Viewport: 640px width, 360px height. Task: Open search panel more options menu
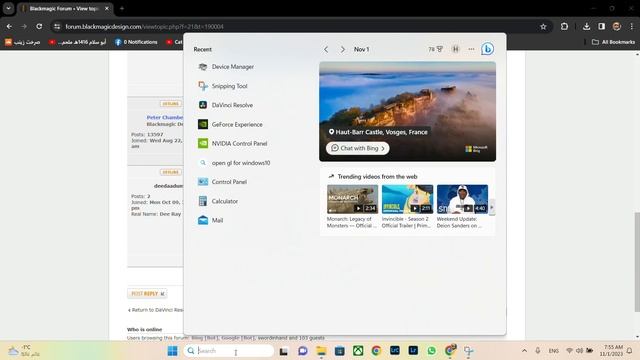(471, 49)
